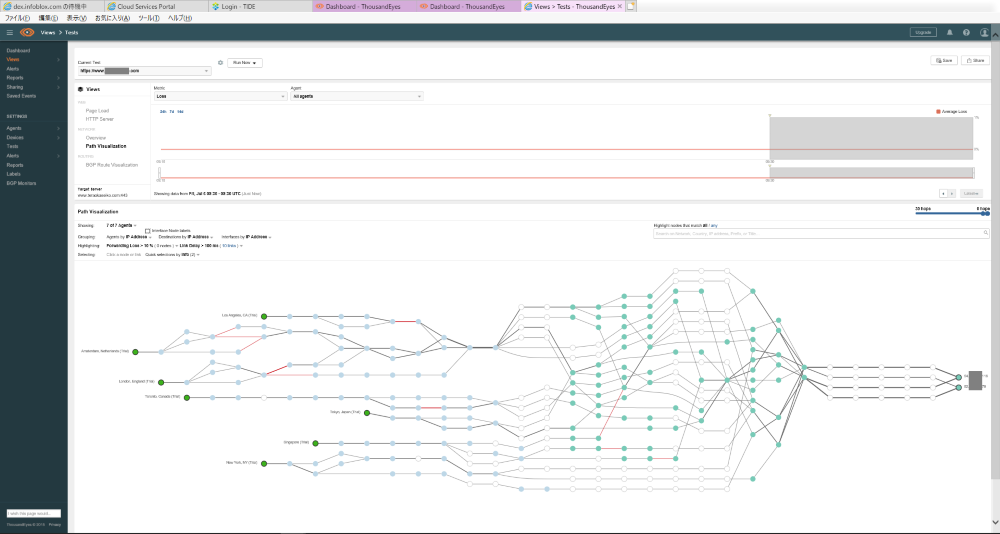Select the HTTP Server view

pos(99,119)
